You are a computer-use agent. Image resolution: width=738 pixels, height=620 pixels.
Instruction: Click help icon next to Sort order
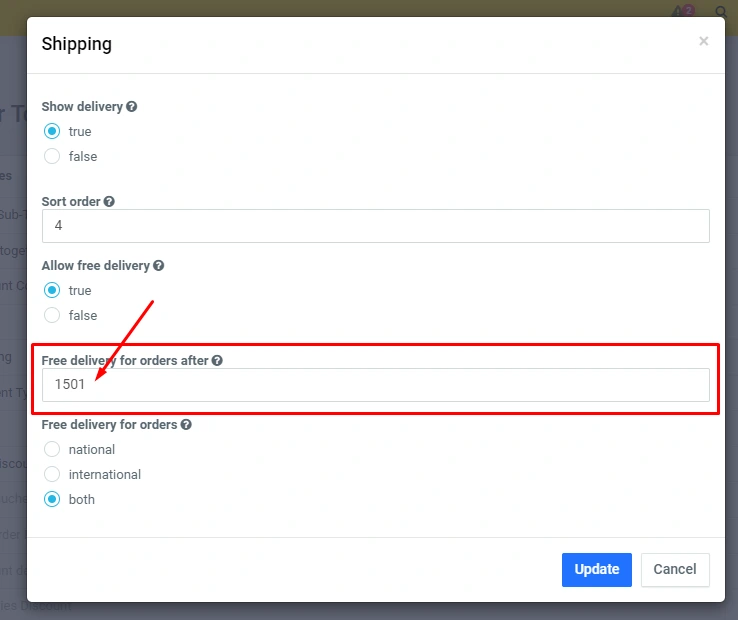[x=109, y=201]
